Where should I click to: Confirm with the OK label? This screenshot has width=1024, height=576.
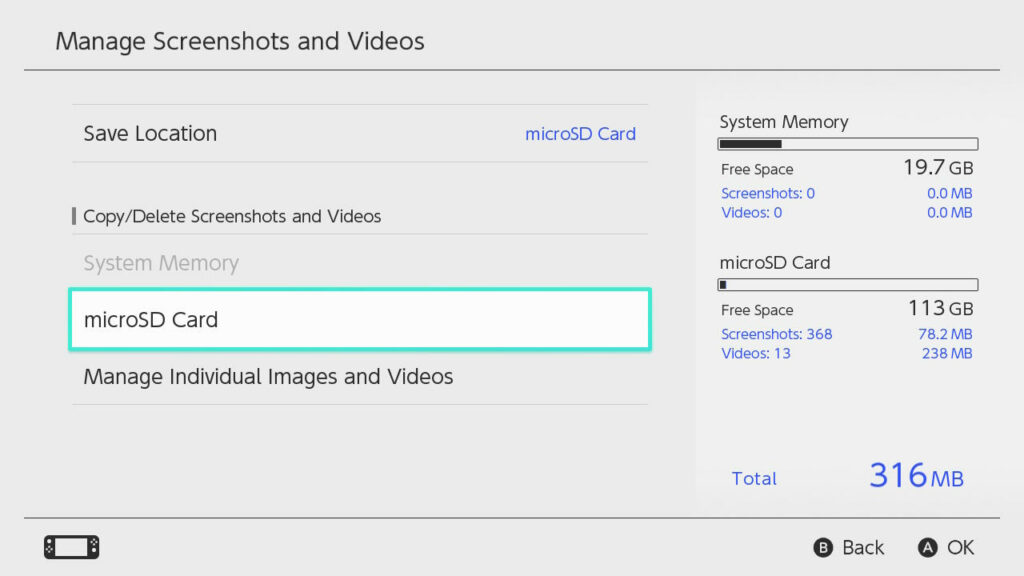[961, 547]
